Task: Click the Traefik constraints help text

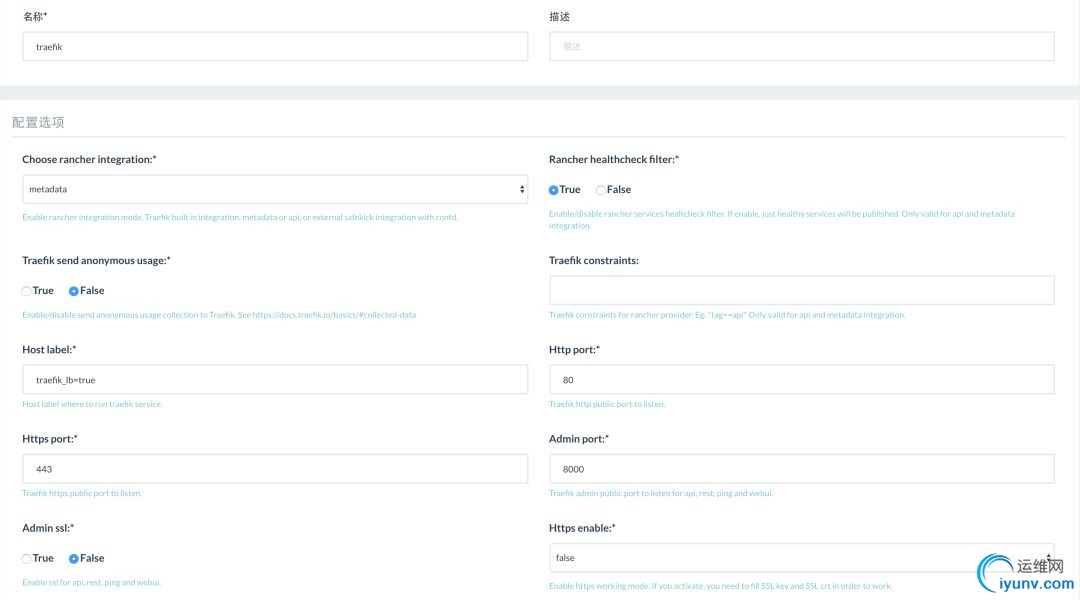Action: [727, 315]
